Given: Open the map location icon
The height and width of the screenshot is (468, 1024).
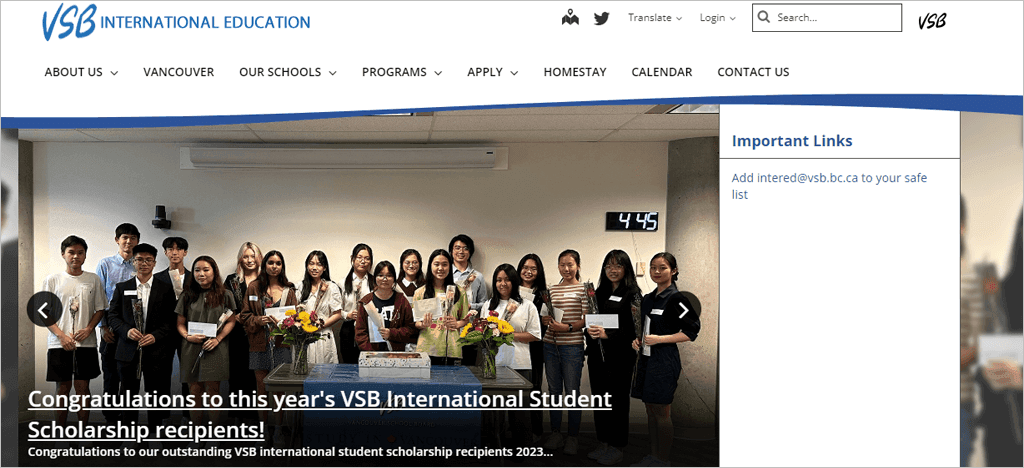Looking at the screenshot, I should [x=570, y=18].
